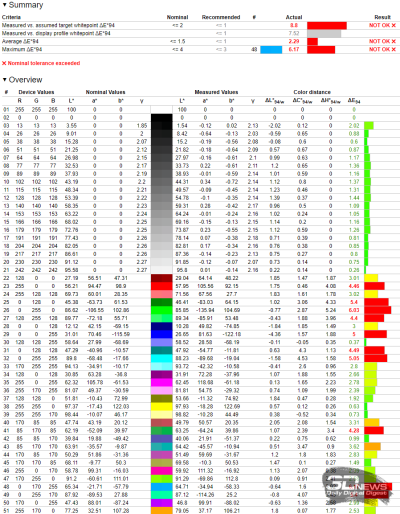Collapse the Summary section
The image size is (400, 514).
click(4, 5)
